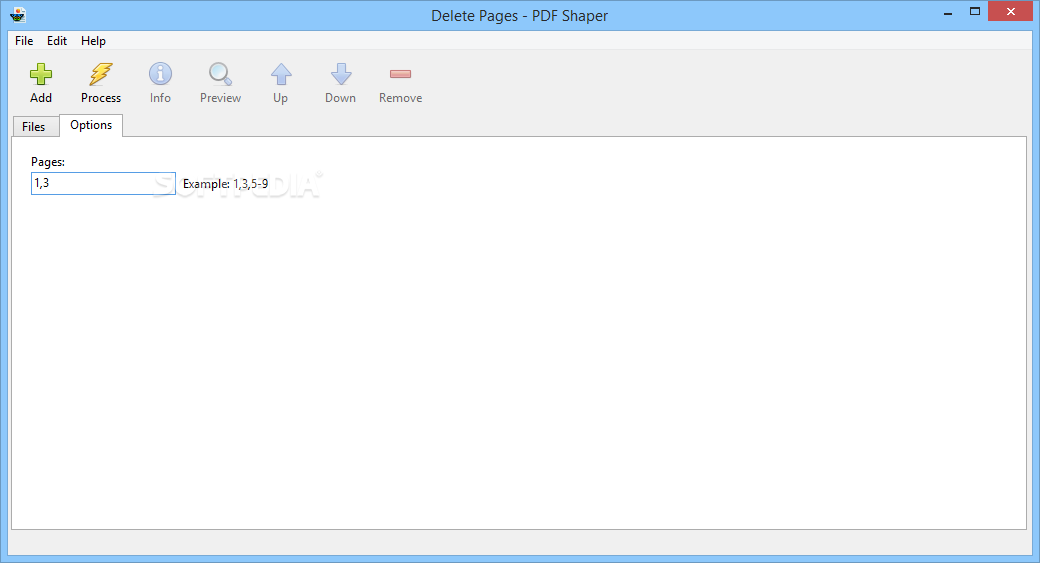1040x563 pixels.
Task: Move item Up with the arrow icon
Action: point(281,74)
